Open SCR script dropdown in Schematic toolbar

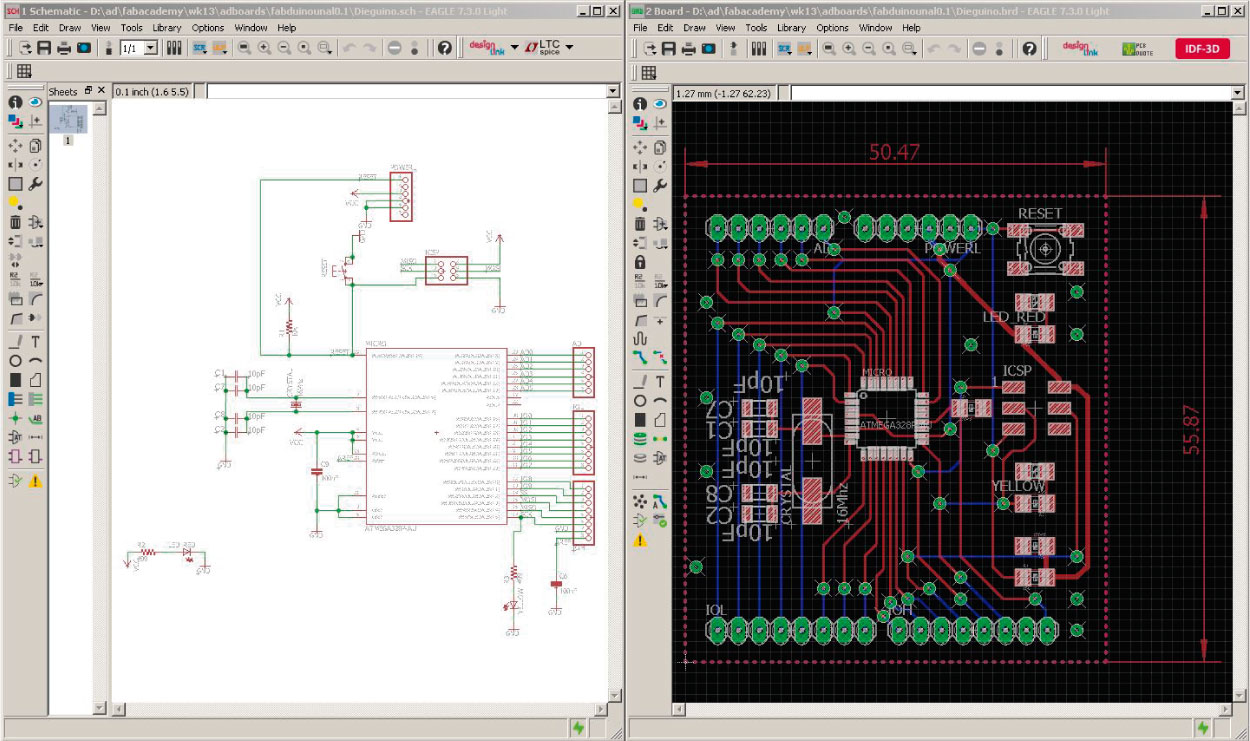click(200, 47)
